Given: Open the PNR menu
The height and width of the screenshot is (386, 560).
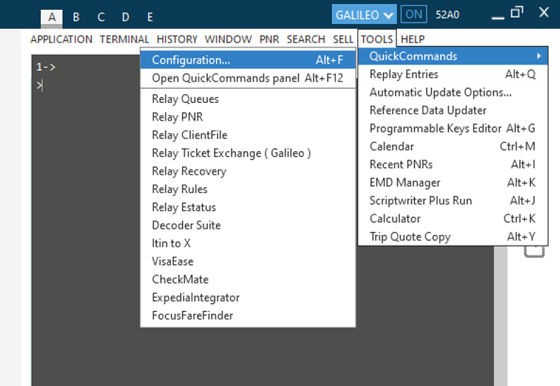Looking at the screenshot, I should 269,39.
